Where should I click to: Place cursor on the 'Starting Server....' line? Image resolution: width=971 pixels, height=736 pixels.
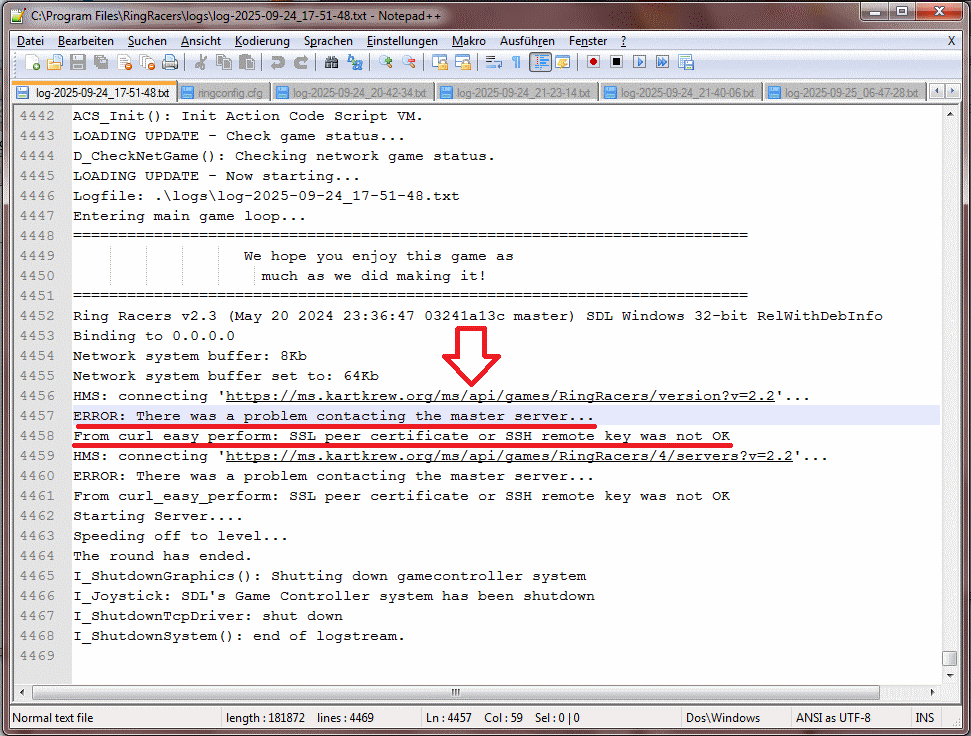tap(158, 516)
